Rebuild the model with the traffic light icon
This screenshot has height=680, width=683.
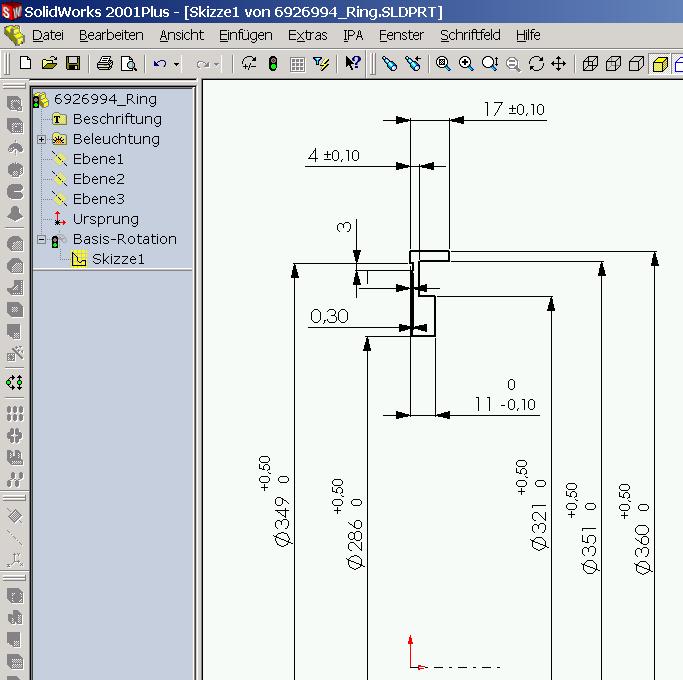click(273, 64)
